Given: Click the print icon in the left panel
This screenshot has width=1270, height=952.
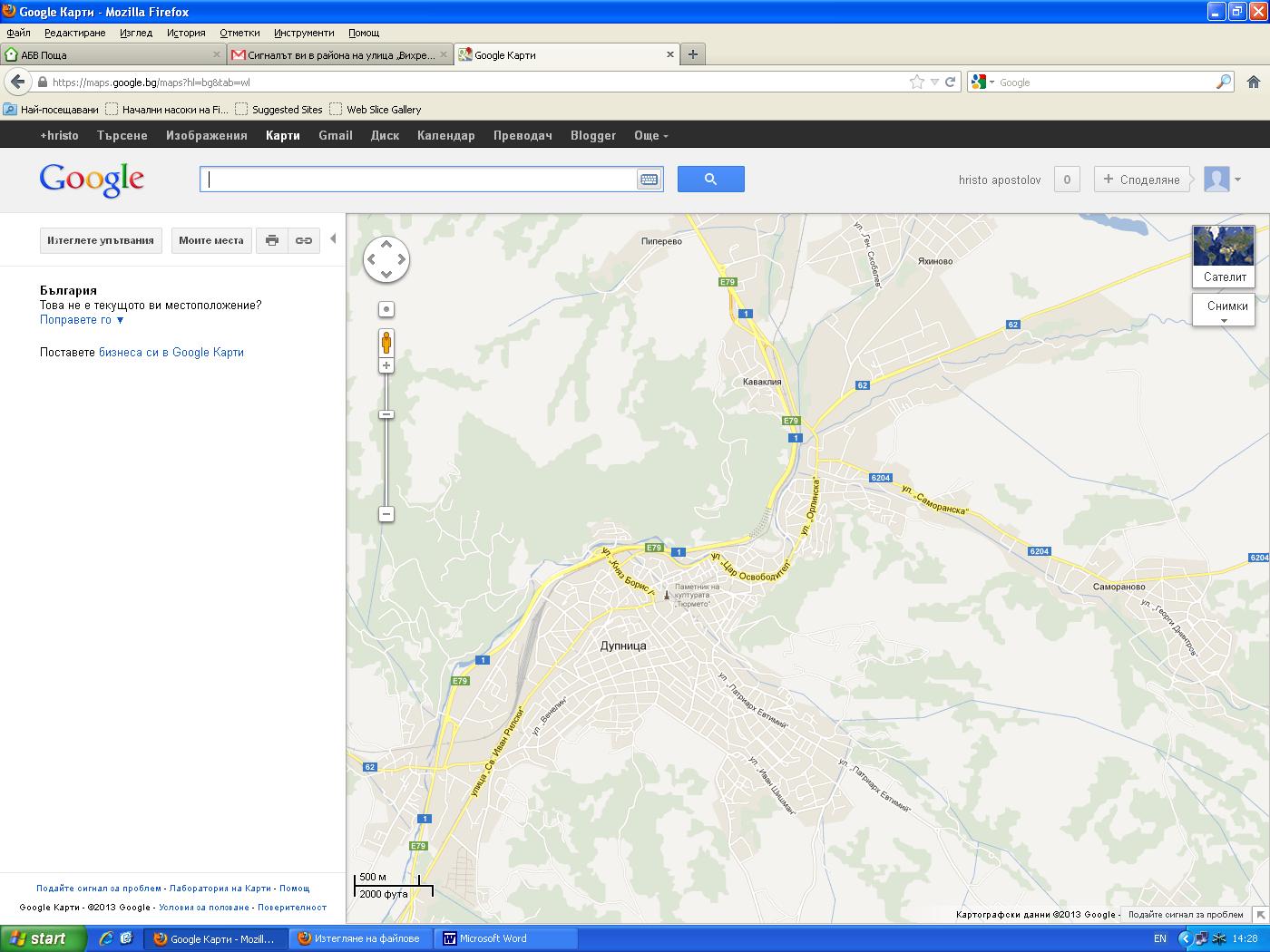Looking at the screenshot, I should coord(271,240).
